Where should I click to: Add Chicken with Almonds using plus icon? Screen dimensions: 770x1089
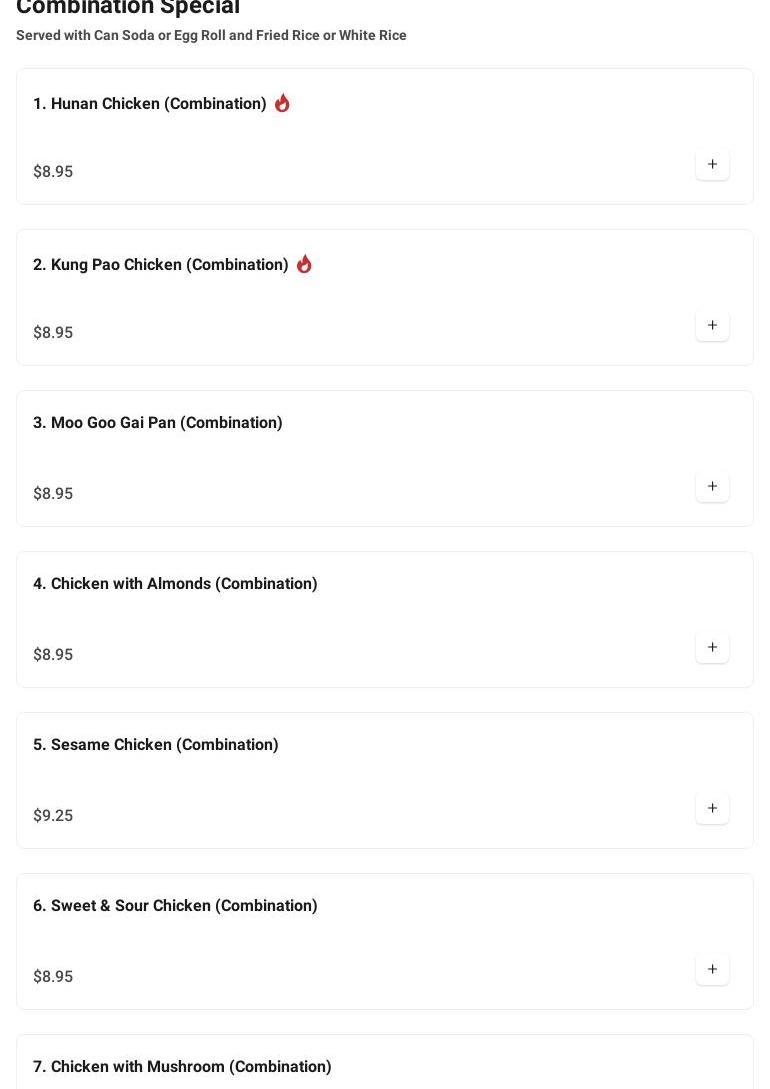[712, 648]
